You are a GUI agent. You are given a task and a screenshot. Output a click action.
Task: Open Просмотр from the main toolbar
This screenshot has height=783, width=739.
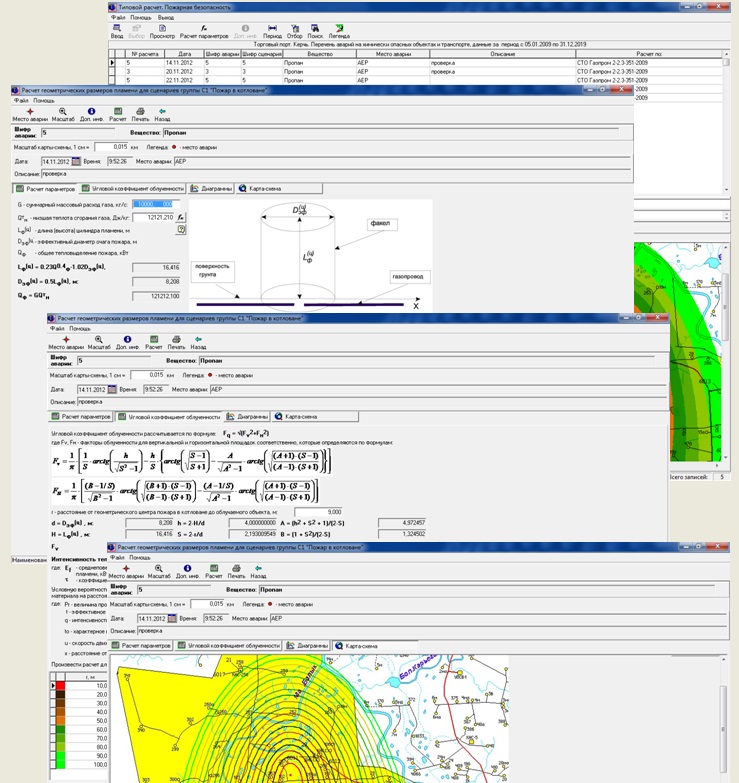161,33
